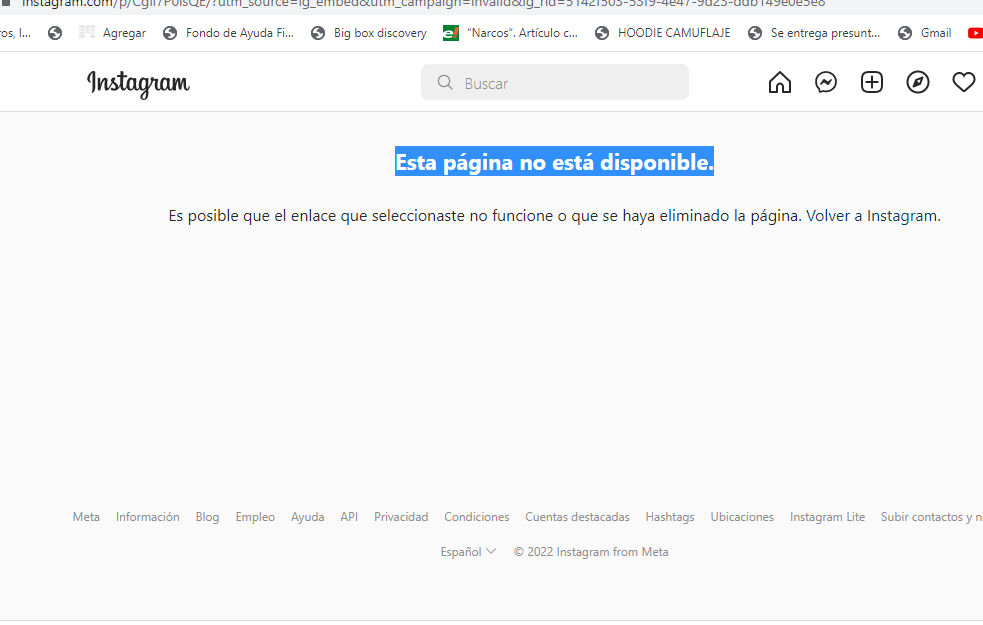This screenshot has width=983, height=625.
Task: Open the "Narcos". Artículo bookmark
Action: (x=511, y=33)
